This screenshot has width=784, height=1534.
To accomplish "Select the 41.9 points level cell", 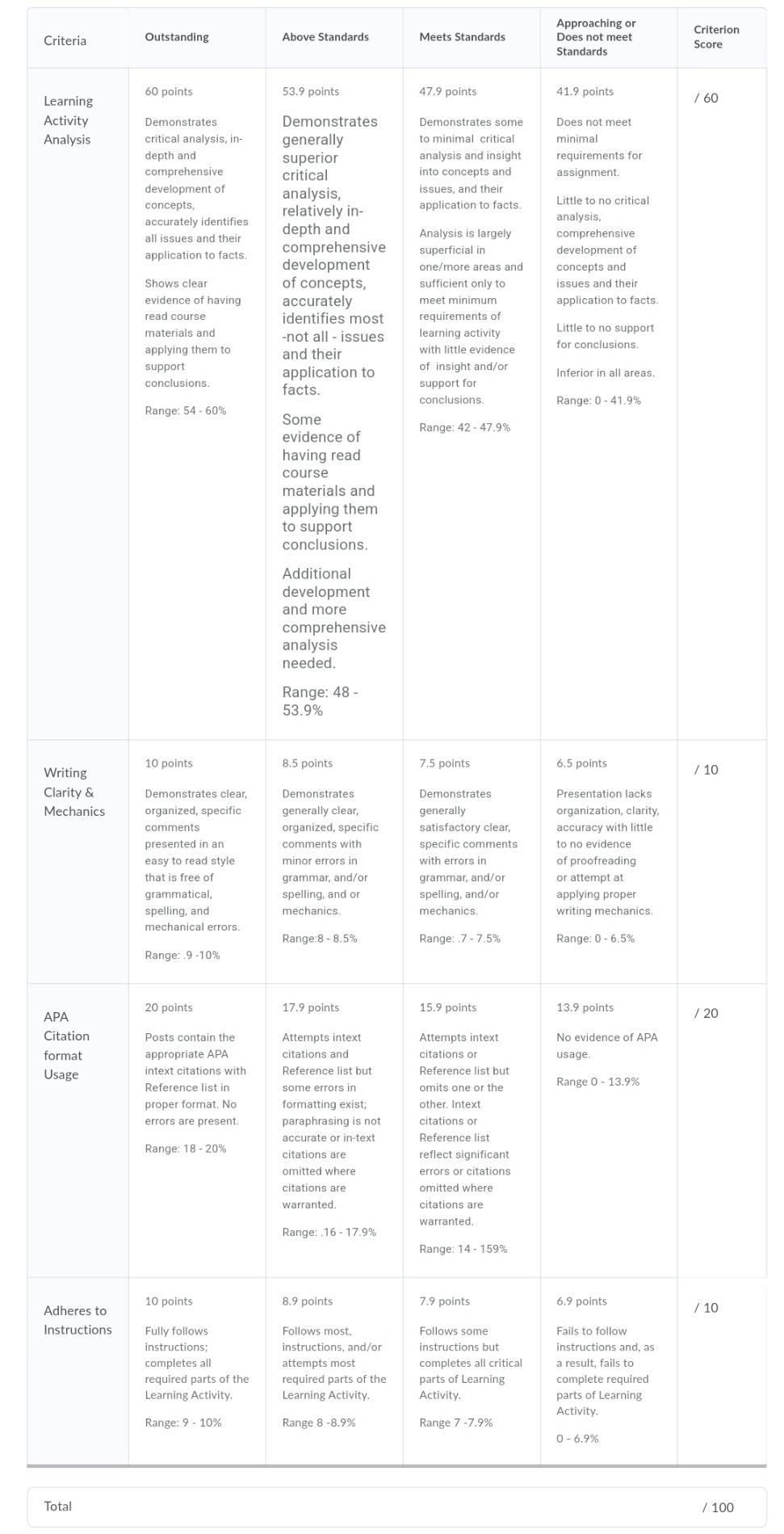I will click(x=609, y=403).
